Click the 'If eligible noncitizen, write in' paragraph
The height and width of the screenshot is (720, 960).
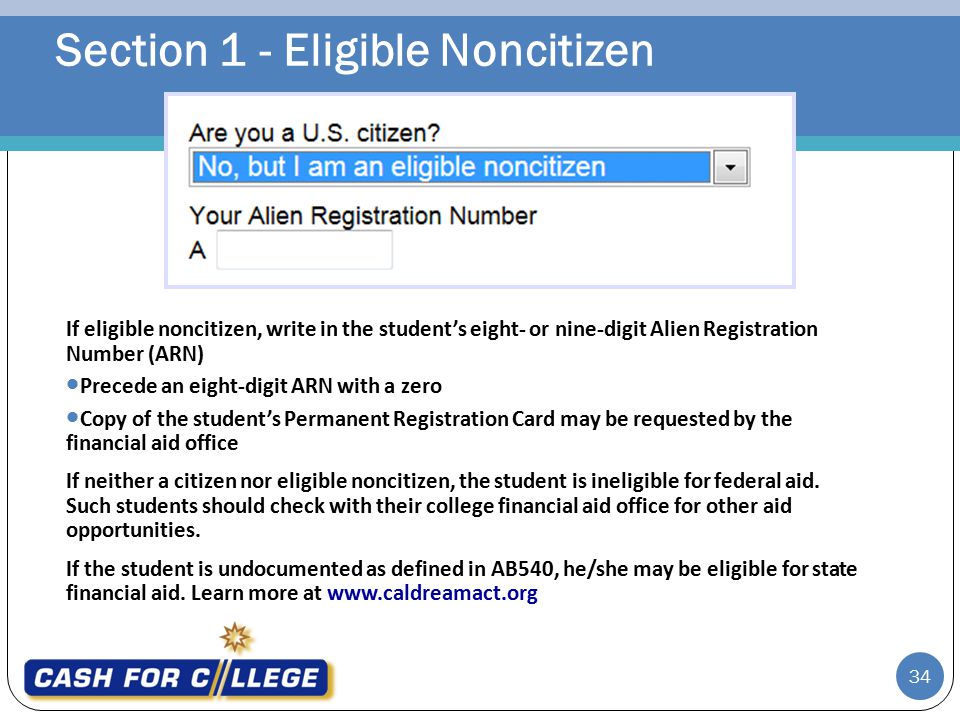click(x=441, y=341)
